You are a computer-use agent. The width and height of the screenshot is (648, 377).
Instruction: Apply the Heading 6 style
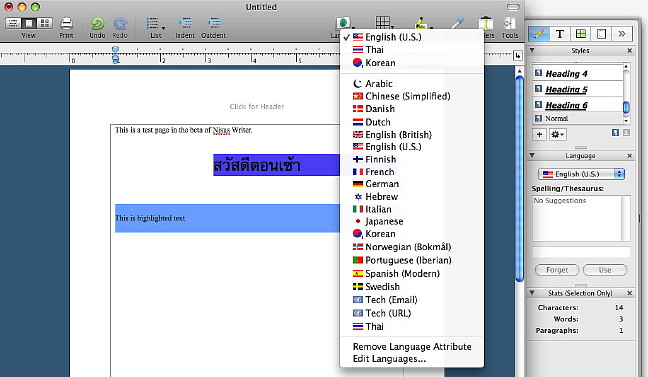pyautogui.click(x=578, y=105)
